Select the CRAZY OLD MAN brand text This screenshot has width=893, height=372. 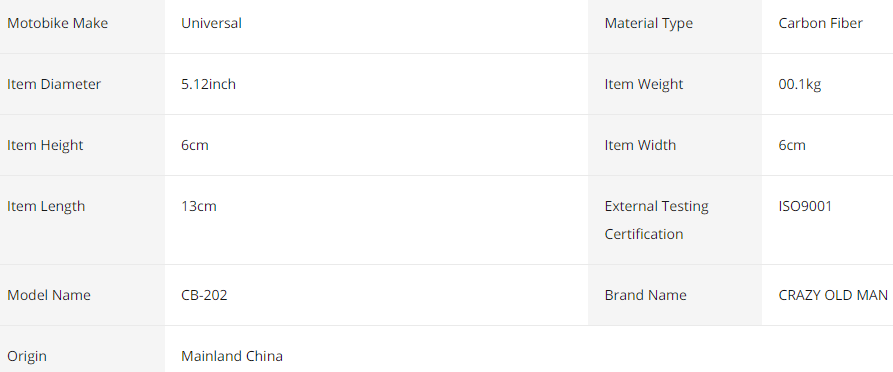click(833, 295)
